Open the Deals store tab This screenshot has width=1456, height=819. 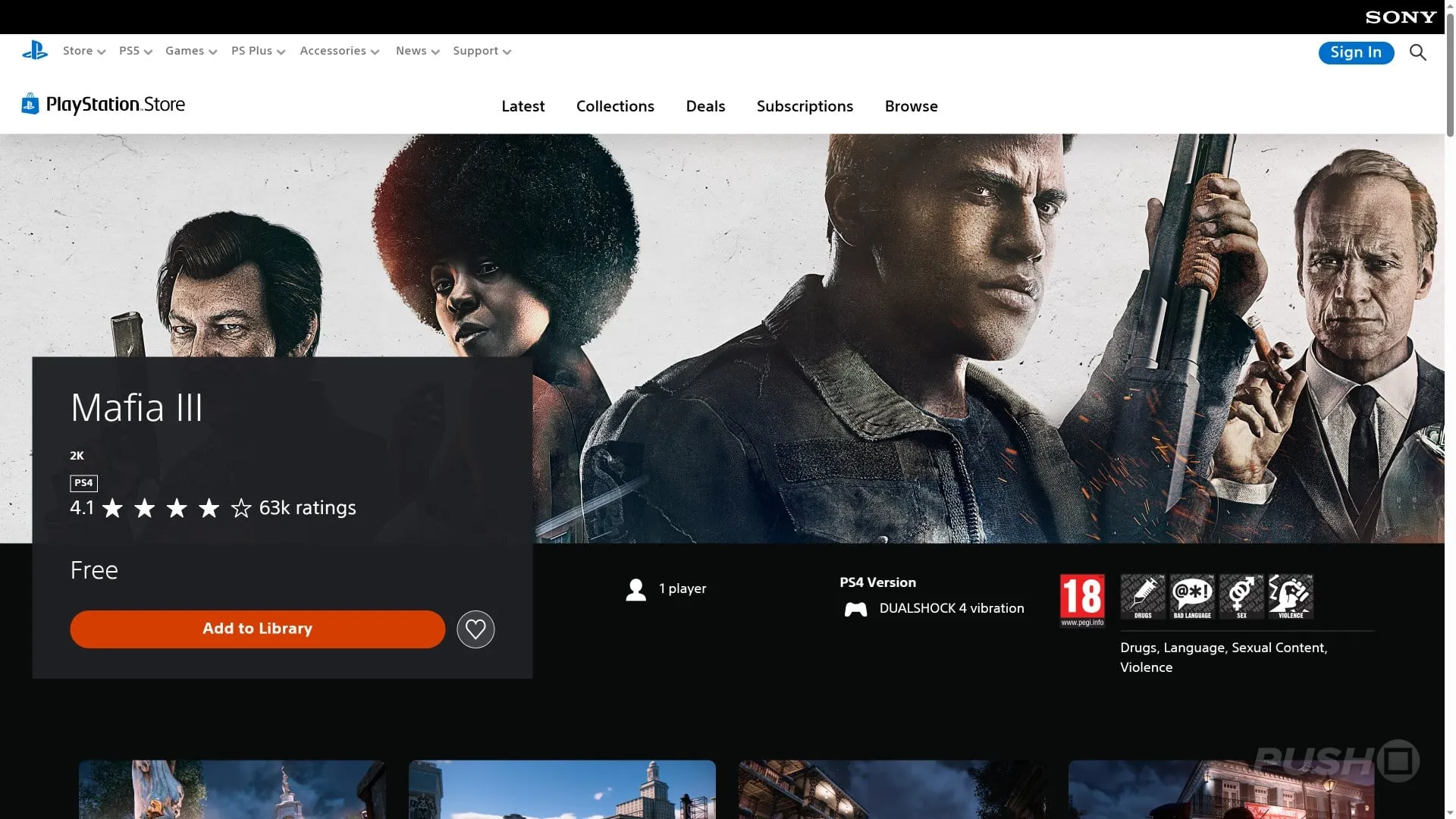[x=705, y=106]
